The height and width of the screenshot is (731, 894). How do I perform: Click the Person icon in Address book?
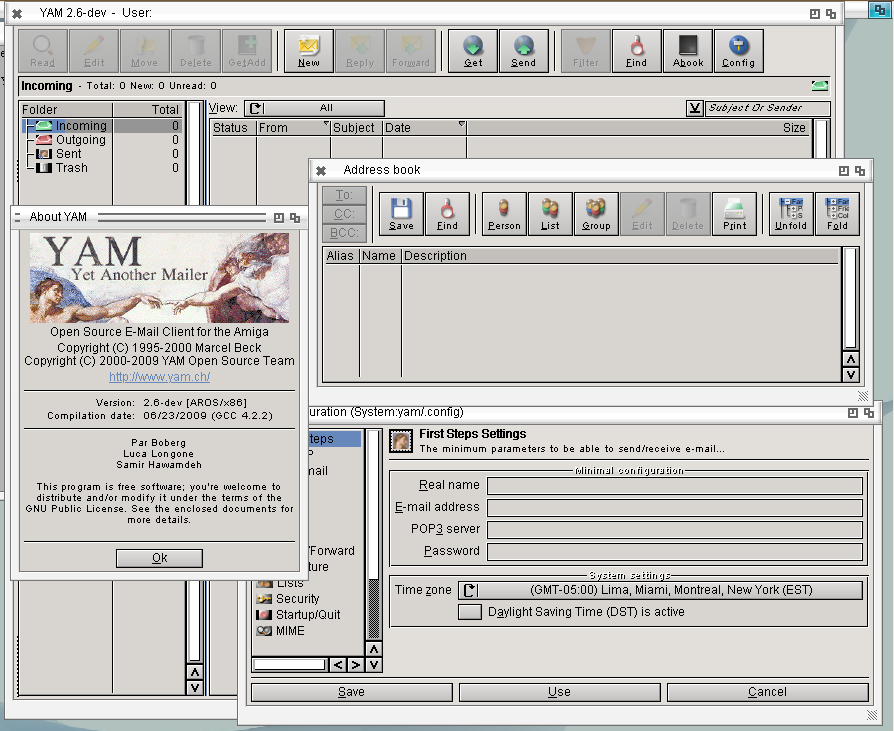(504, 213)
